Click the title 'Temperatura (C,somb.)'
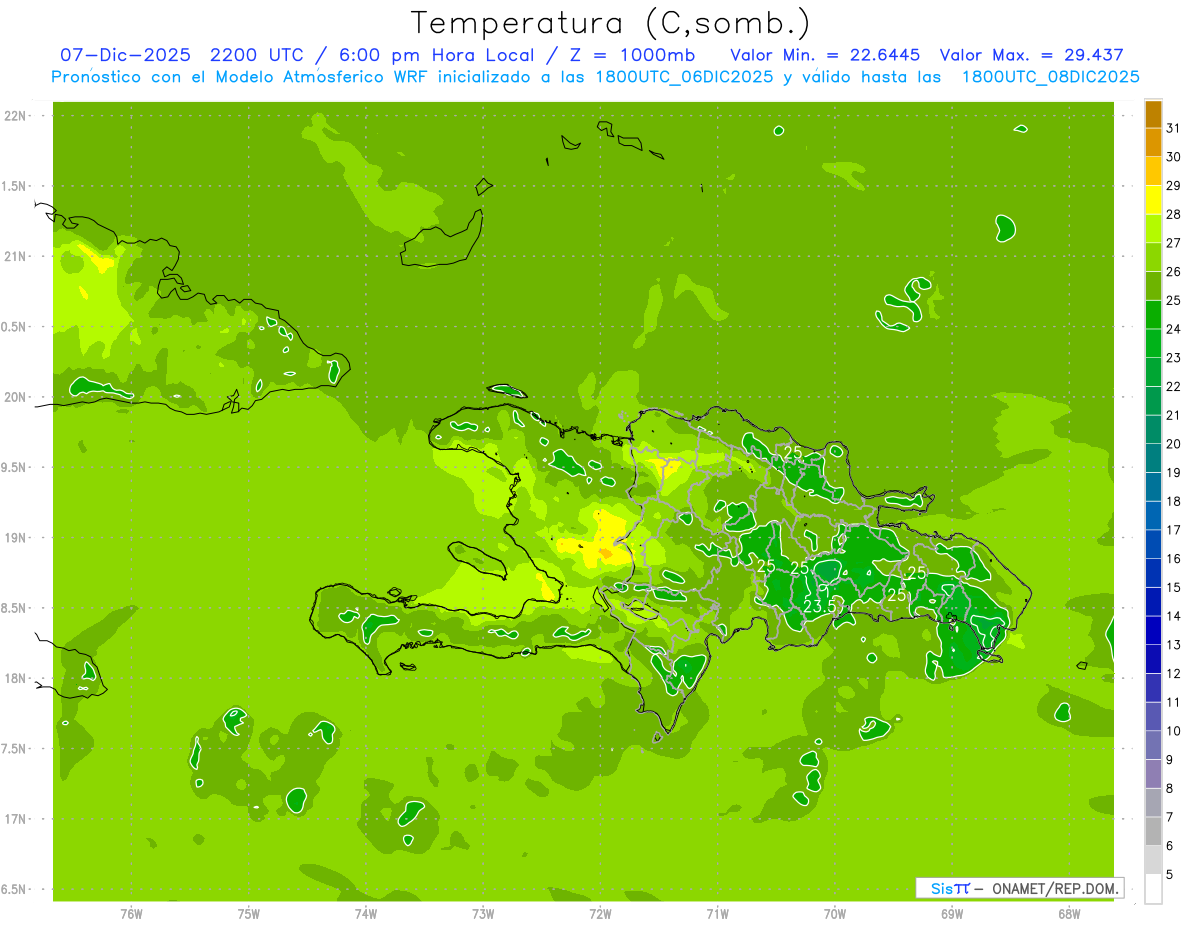Viewport: 1200px width, 927px height. tap(611, 23)
